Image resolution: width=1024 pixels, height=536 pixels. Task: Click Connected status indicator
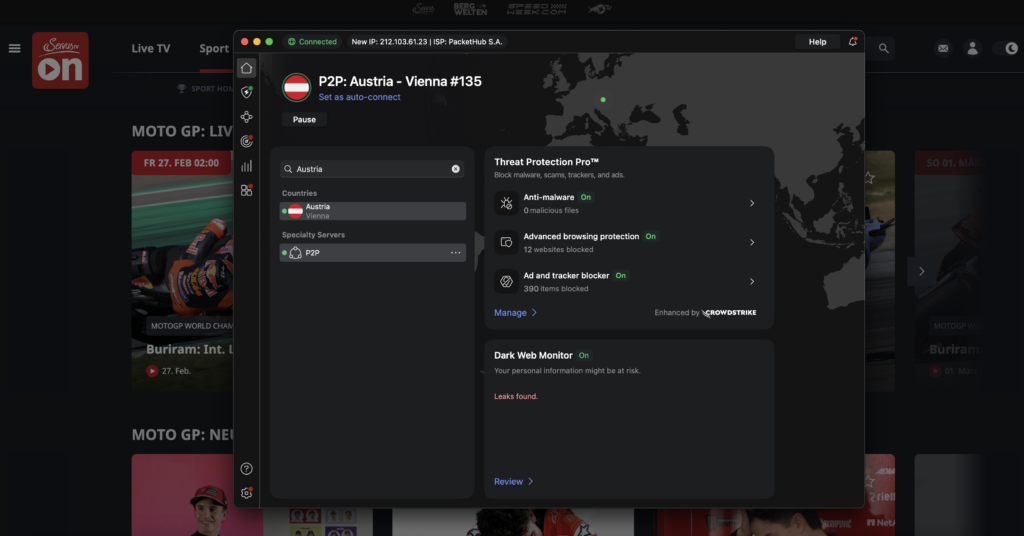[x=313, y=42]
